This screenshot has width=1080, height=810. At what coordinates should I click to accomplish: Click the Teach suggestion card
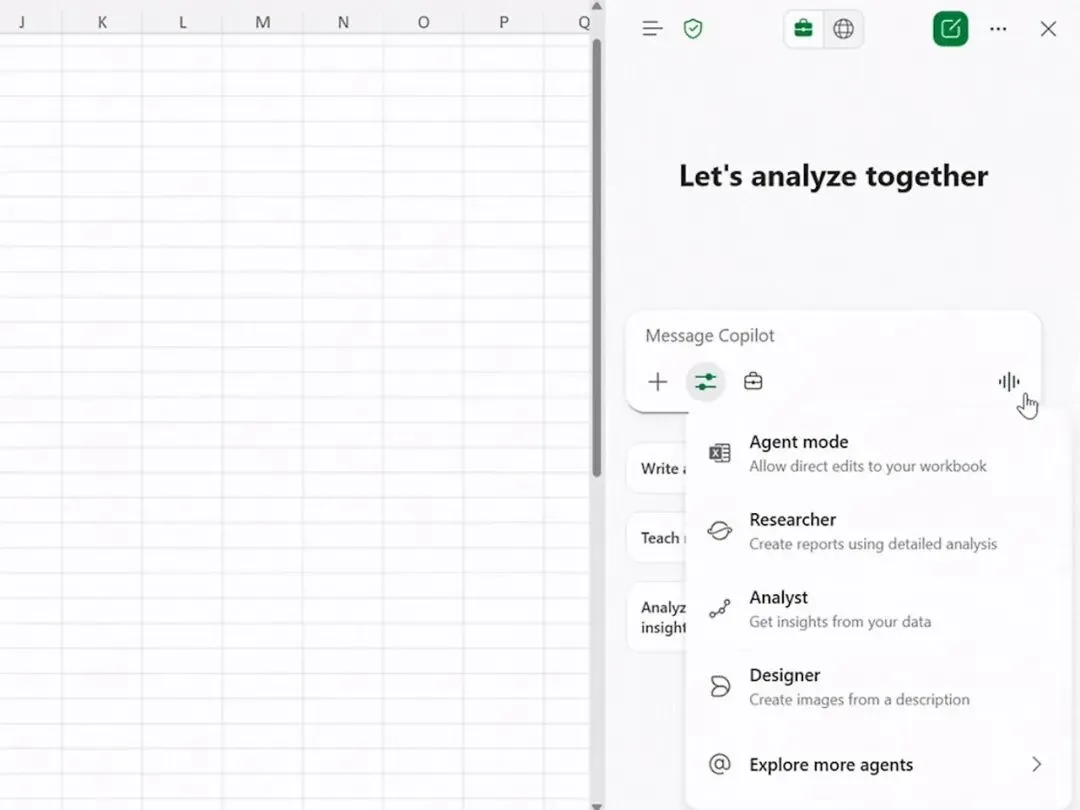(658, 538)
